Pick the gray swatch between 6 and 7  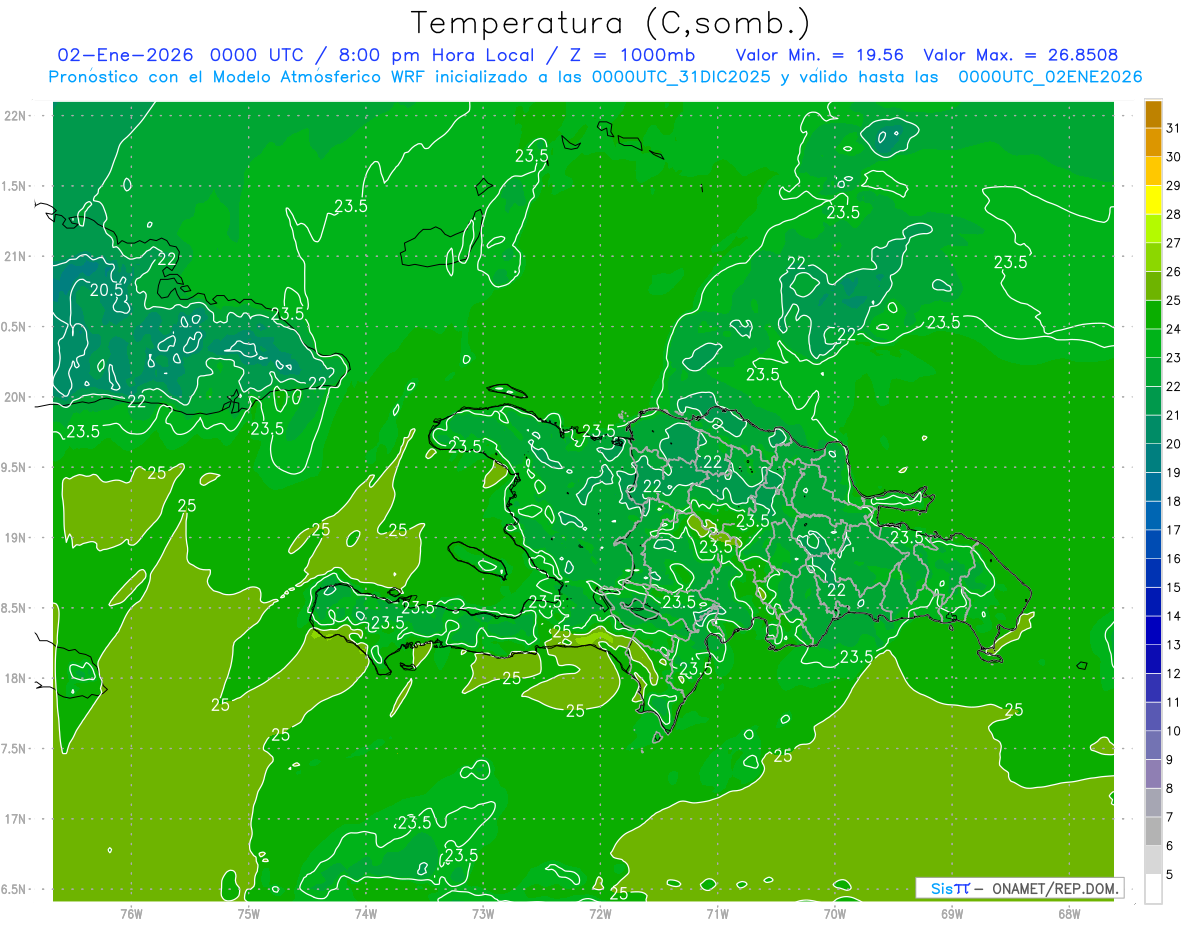click(x=1153, y=830)
